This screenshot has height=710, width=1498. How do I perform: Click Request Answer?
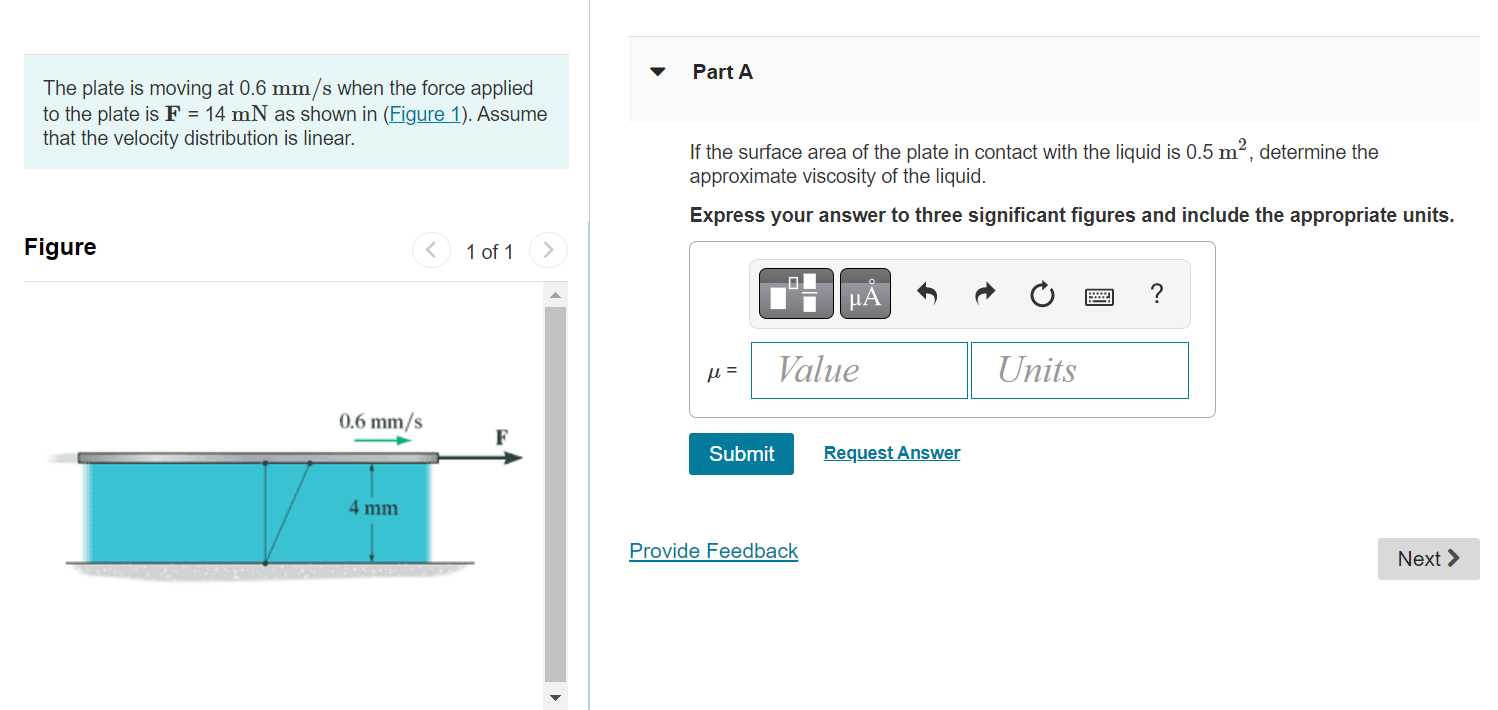pos(891,452)
